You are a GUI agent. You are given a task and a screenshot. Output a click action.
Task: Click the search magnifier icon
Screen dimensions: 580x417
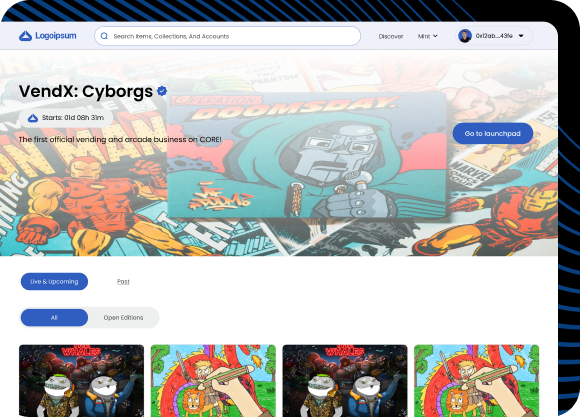pyautogui.click(x=104, y=36)
